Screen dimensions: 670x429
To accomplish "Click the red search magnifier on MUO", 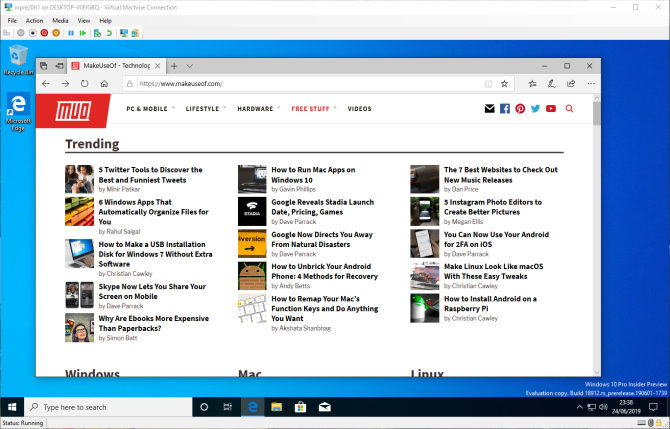I will tap(570, 108).
